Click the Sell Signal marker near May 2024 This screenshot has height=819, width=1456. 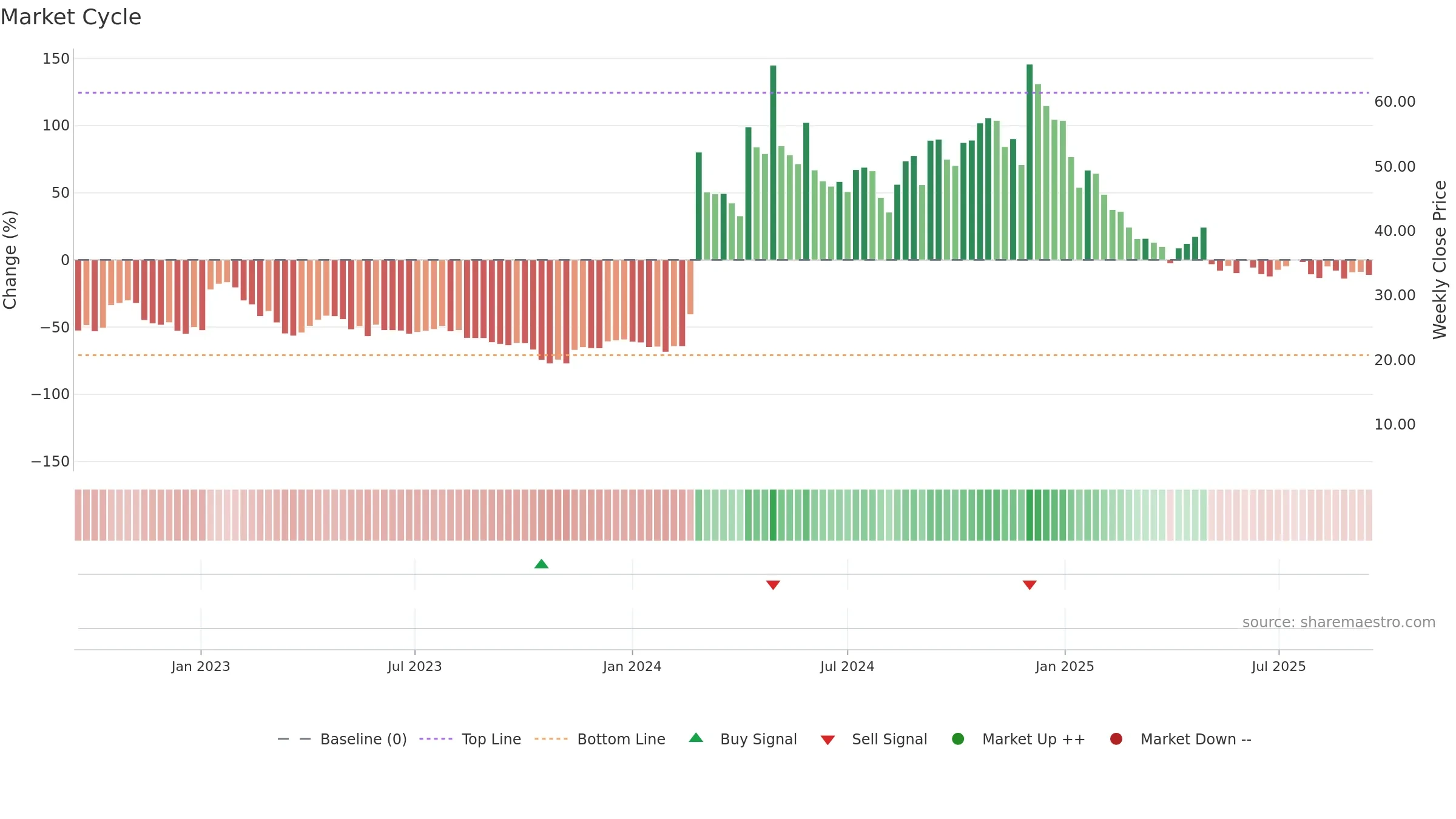773,585
